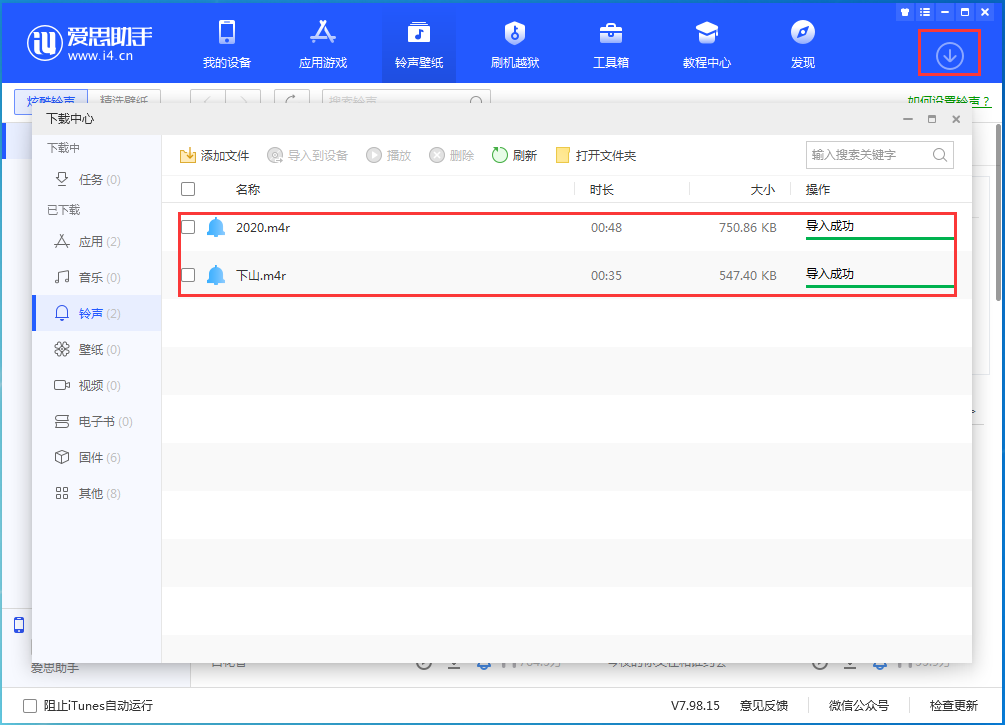Click the bell icon of 下山.m4r
Screen dimensions: 1005x725
(216, 275)
